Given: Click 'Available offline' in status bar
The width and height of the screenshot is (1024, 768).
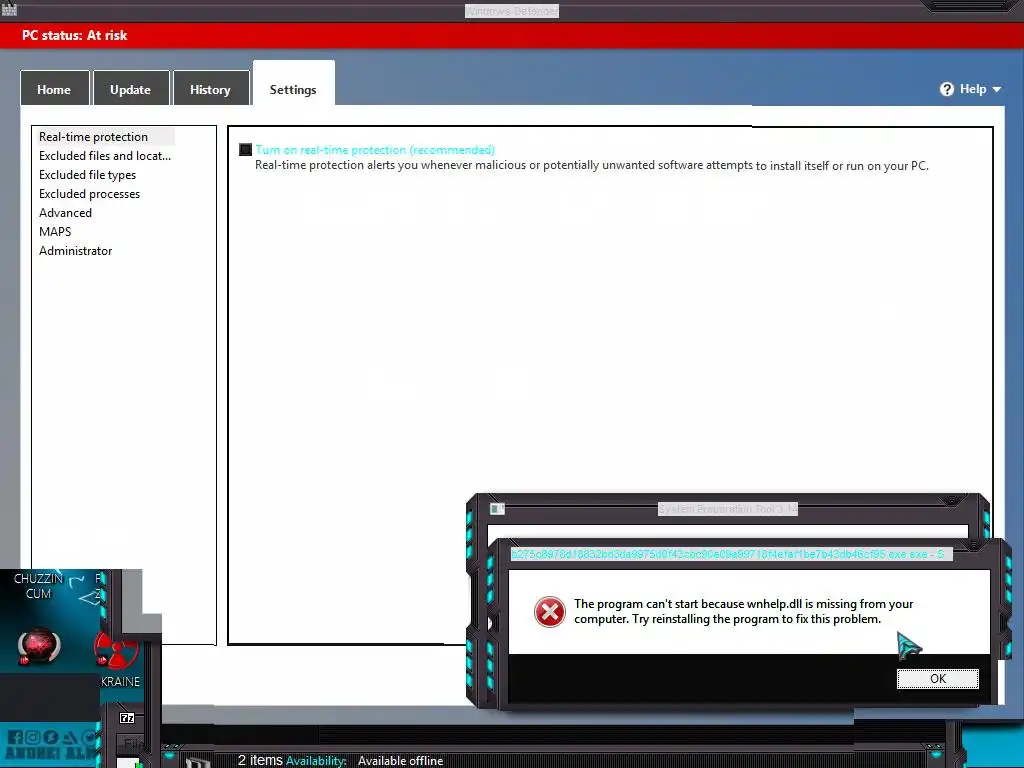Looking at the screenshot, I should [x=400, y=761].
